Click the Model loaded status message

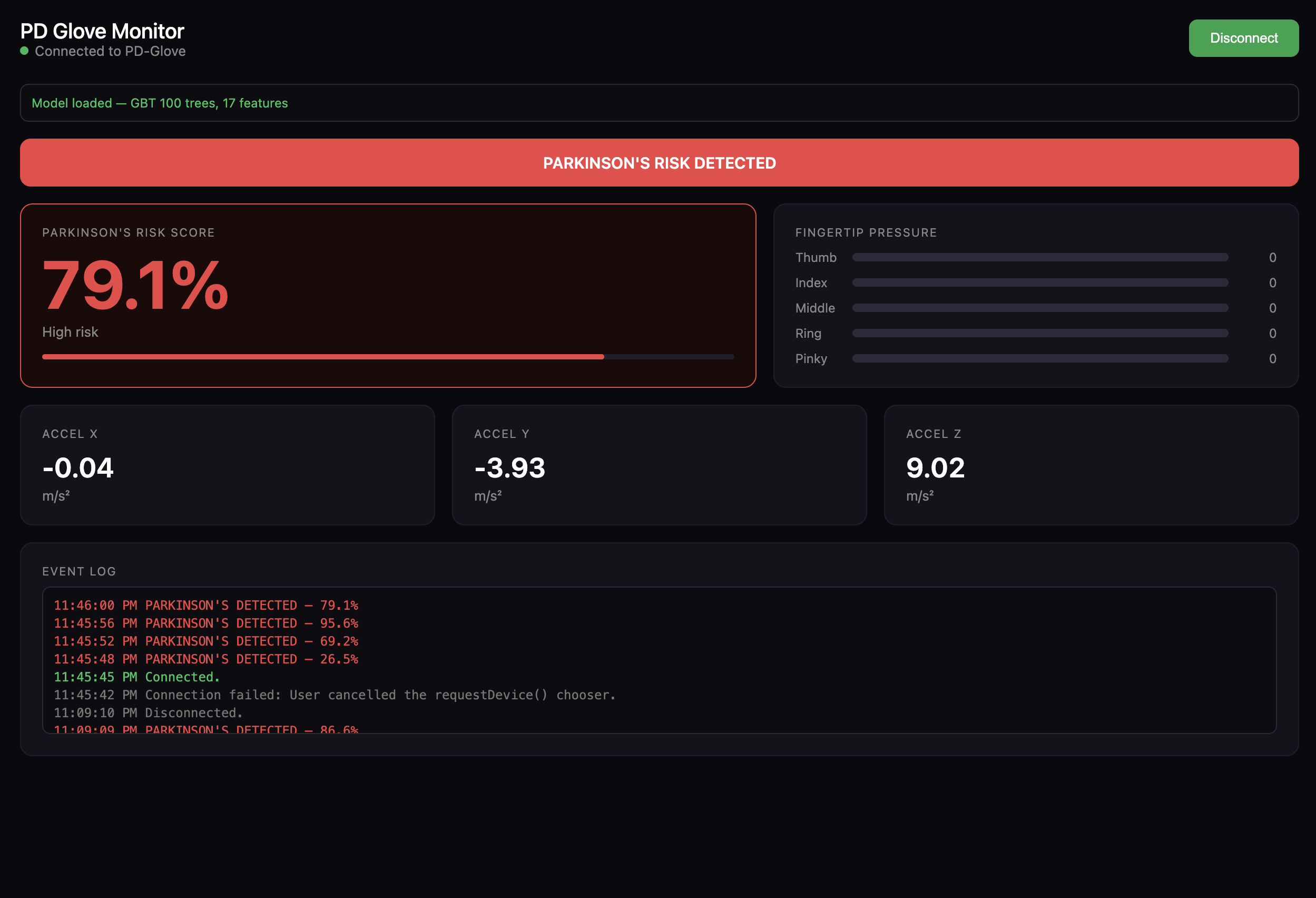(160, 103)
